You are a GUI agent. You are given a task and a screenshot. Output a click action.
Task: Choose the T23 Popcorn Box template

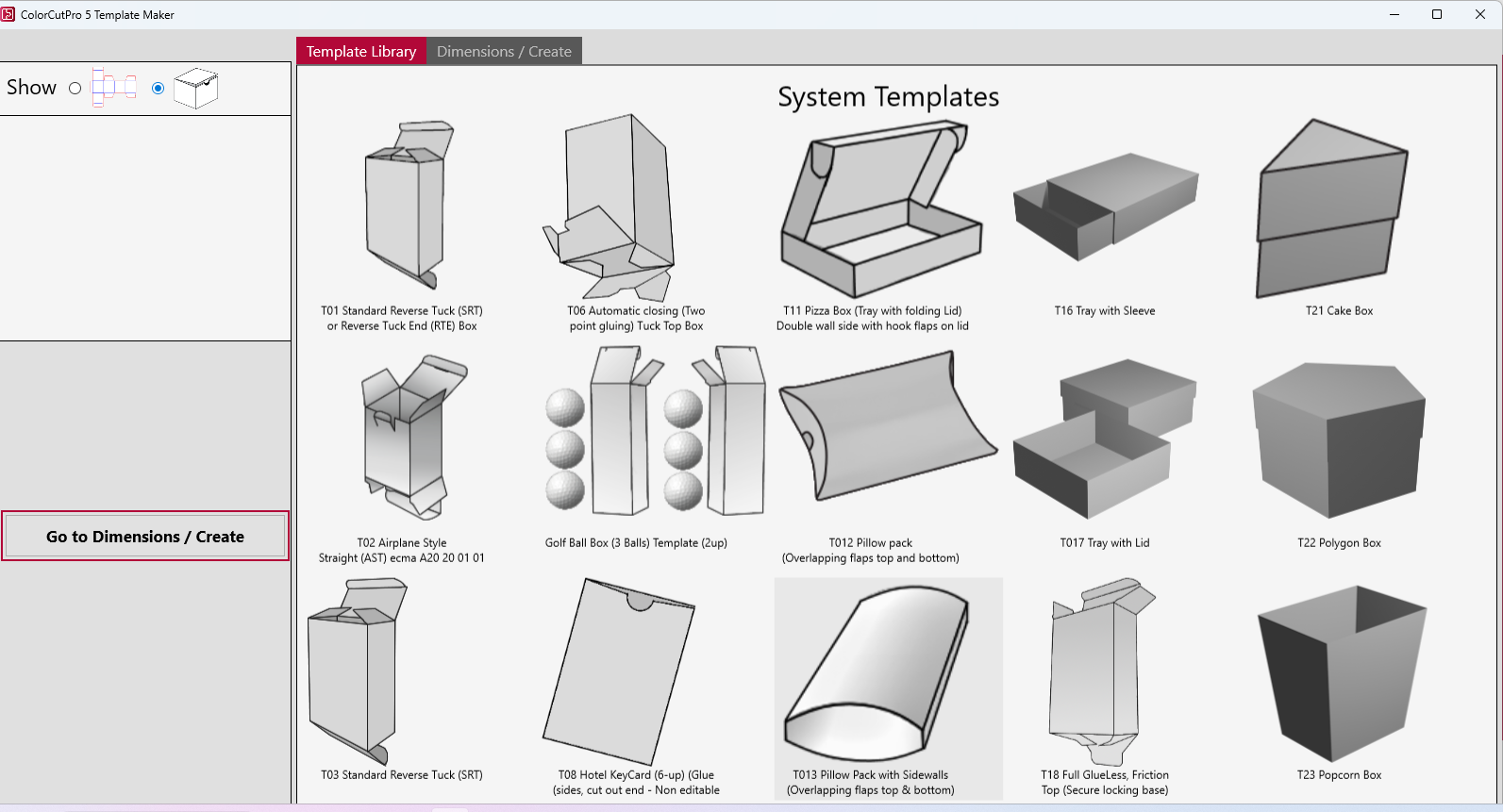click(x=1339, y=671)
